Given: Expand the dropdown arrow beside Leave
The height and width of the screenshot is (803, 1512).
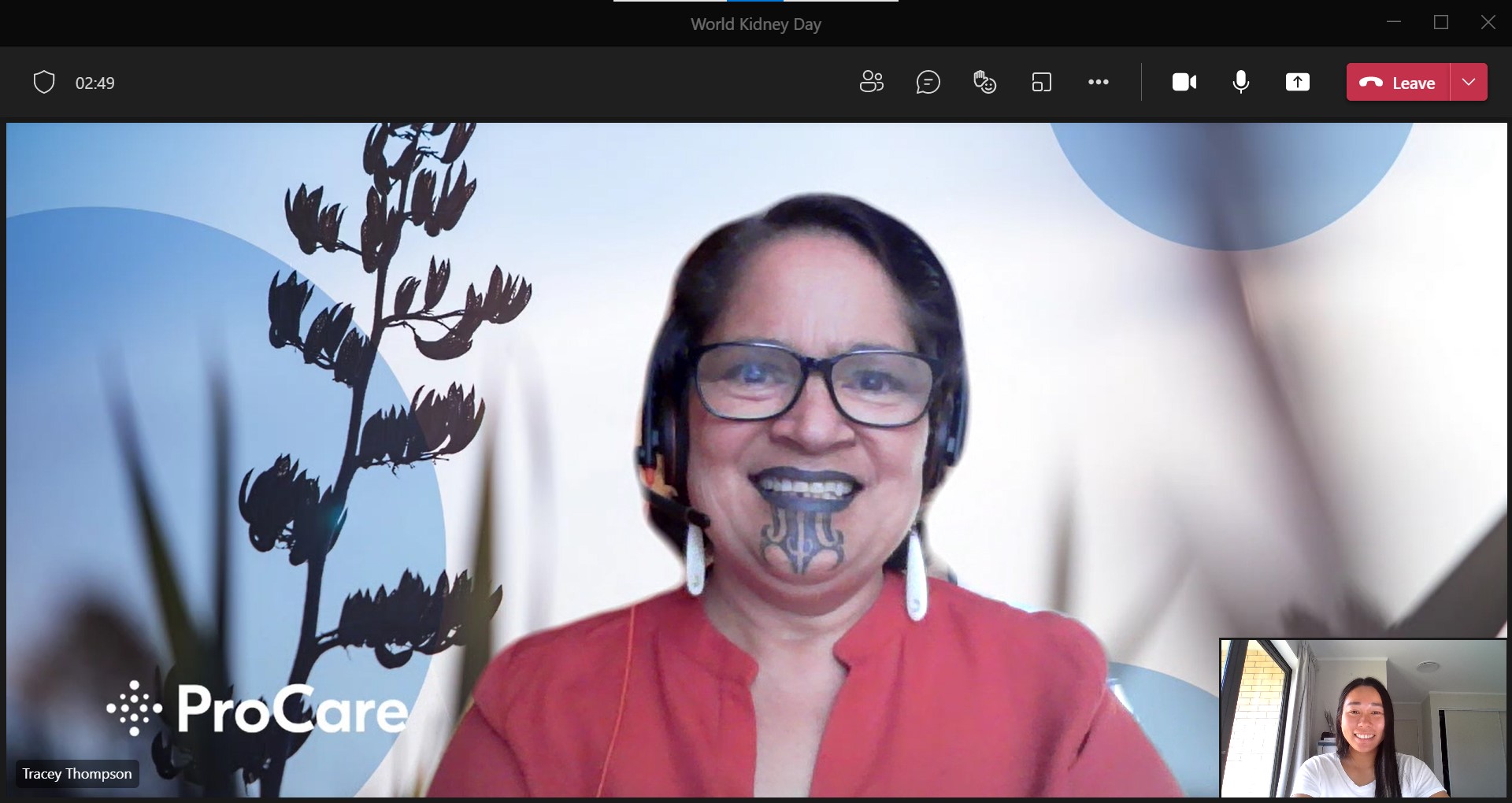Looking at the screenshot, I should point(1469,82).
